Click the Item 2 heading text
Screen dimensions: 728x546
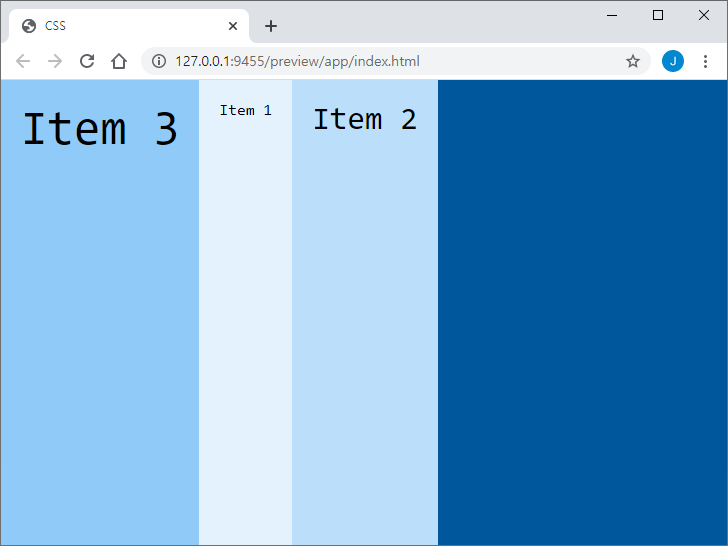click(364, 119)
